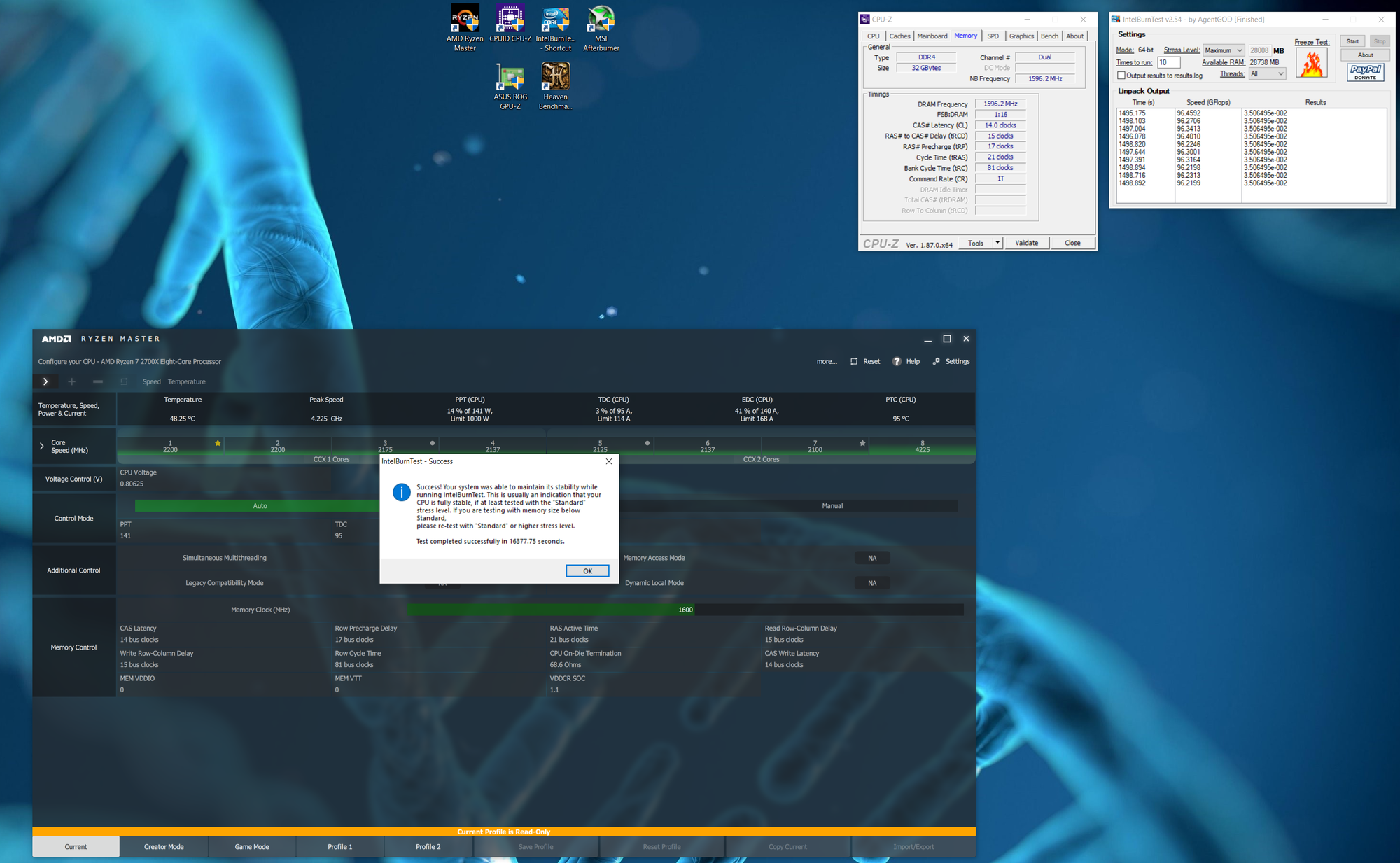1400x863 pixels.
Task: Click the Validate button in CPU-Z
Action: point(1026,244)
